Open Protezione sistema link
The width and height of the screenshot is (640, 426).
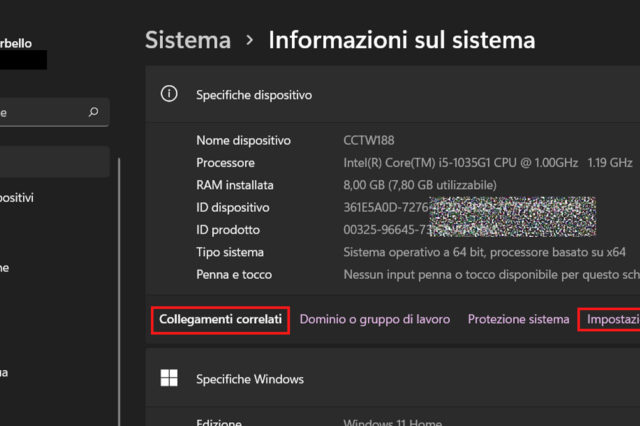[x=518, y=319]
